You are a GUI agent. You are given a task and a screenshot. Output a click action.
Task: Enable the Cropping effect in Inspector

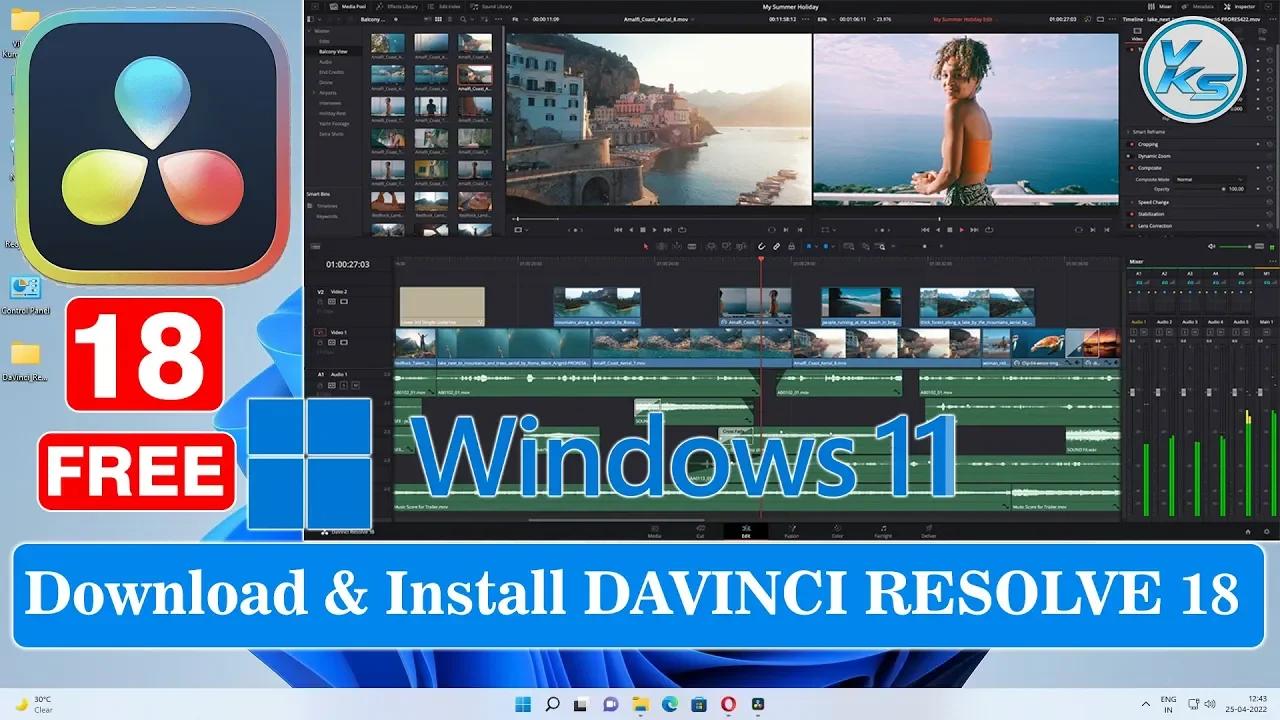(1130, 144)
